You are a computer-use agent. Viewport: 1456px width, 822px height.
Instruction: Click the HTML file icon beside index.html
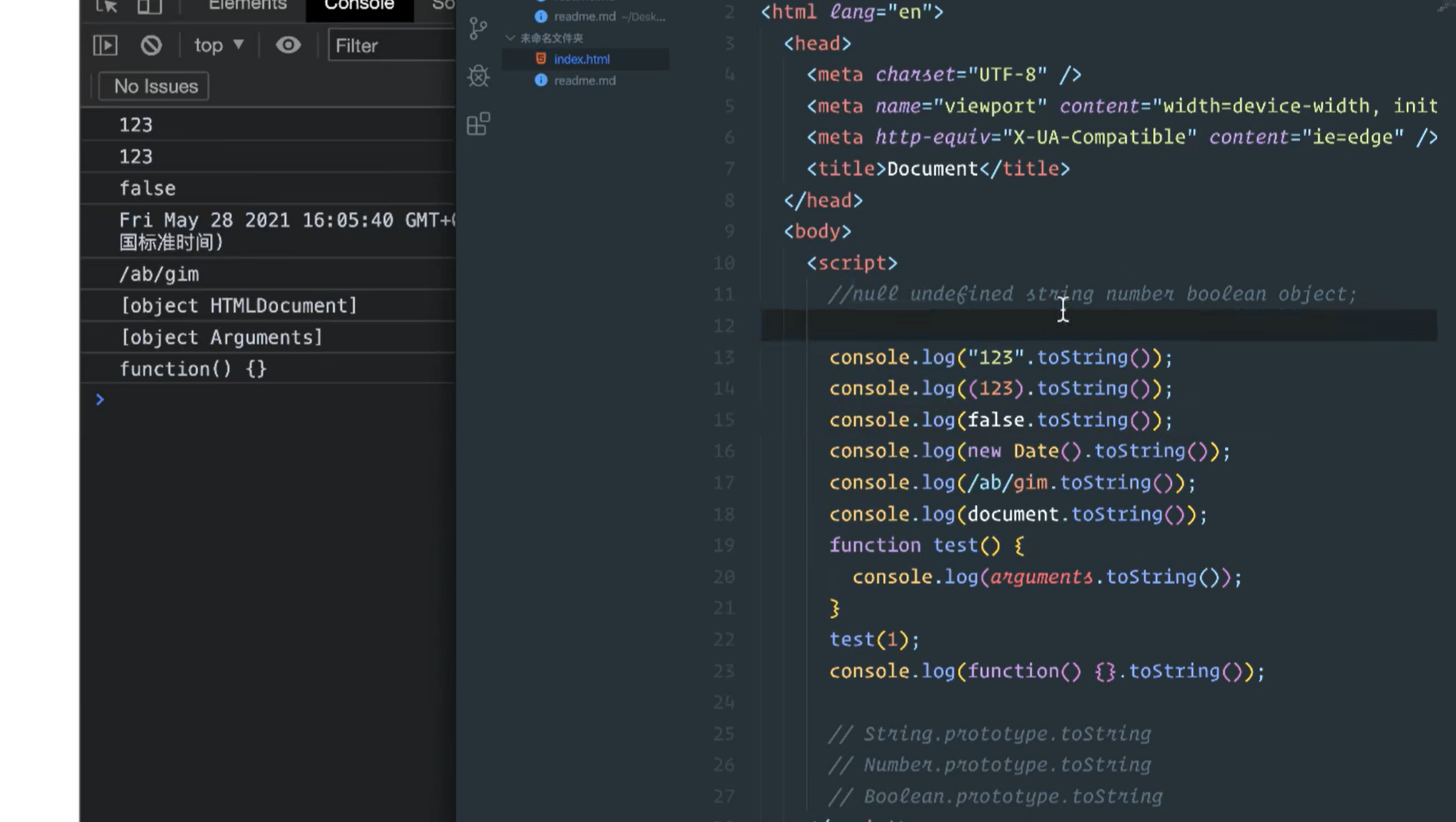click(x=541, y=59)
